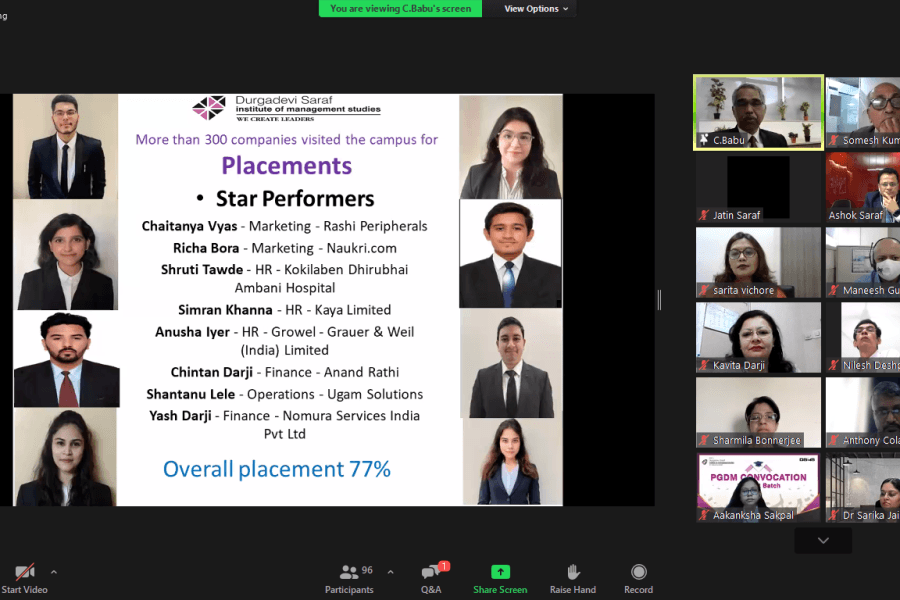The width and height of the screenshot is (900, 600).
Task: Click the 'Shantanu Lele' line on the slide
Action: coord(285,394)
